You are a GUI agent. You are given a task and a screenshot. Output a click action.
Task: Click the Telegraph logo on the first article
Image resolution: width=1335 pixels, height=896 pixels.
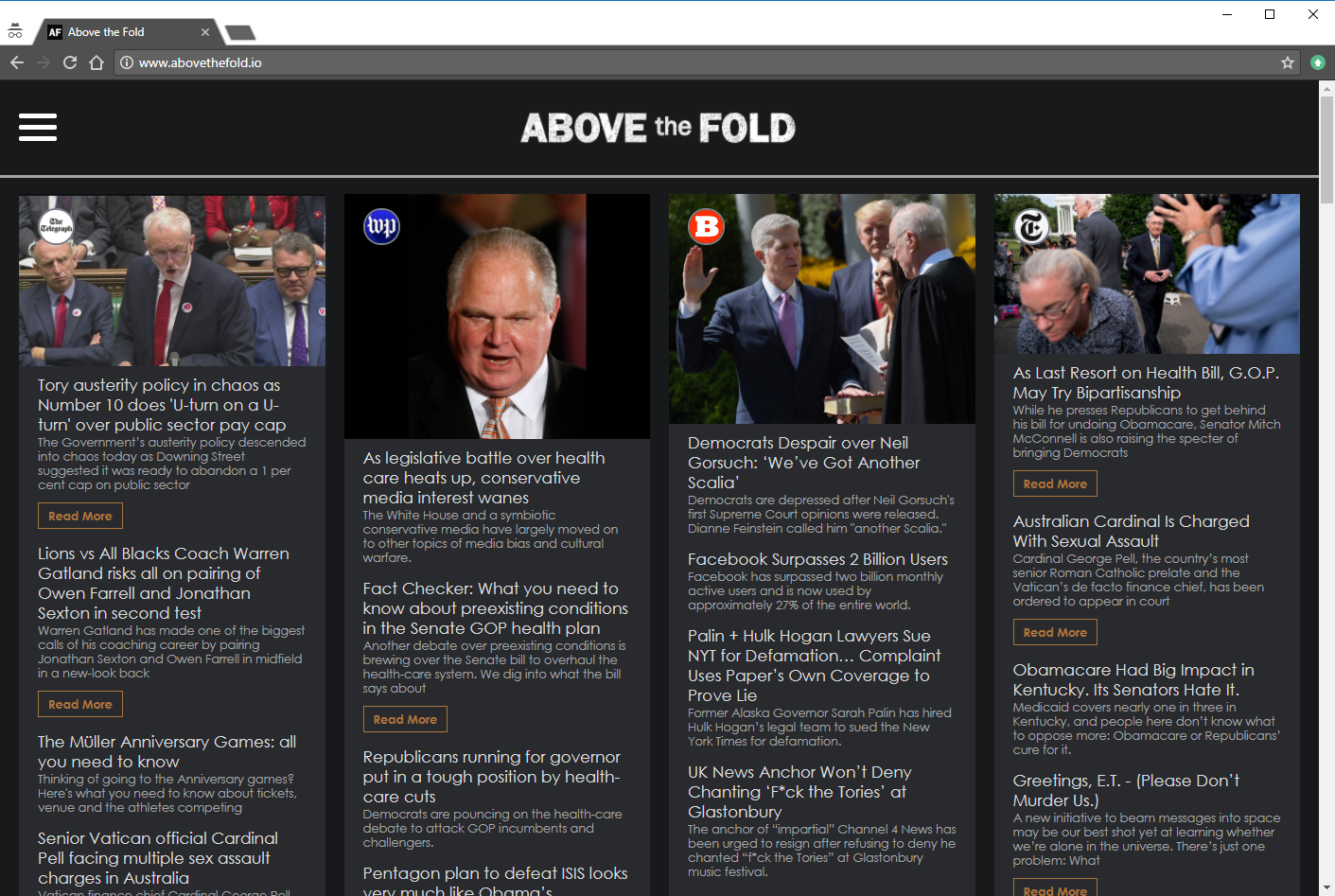click(56, 226)
